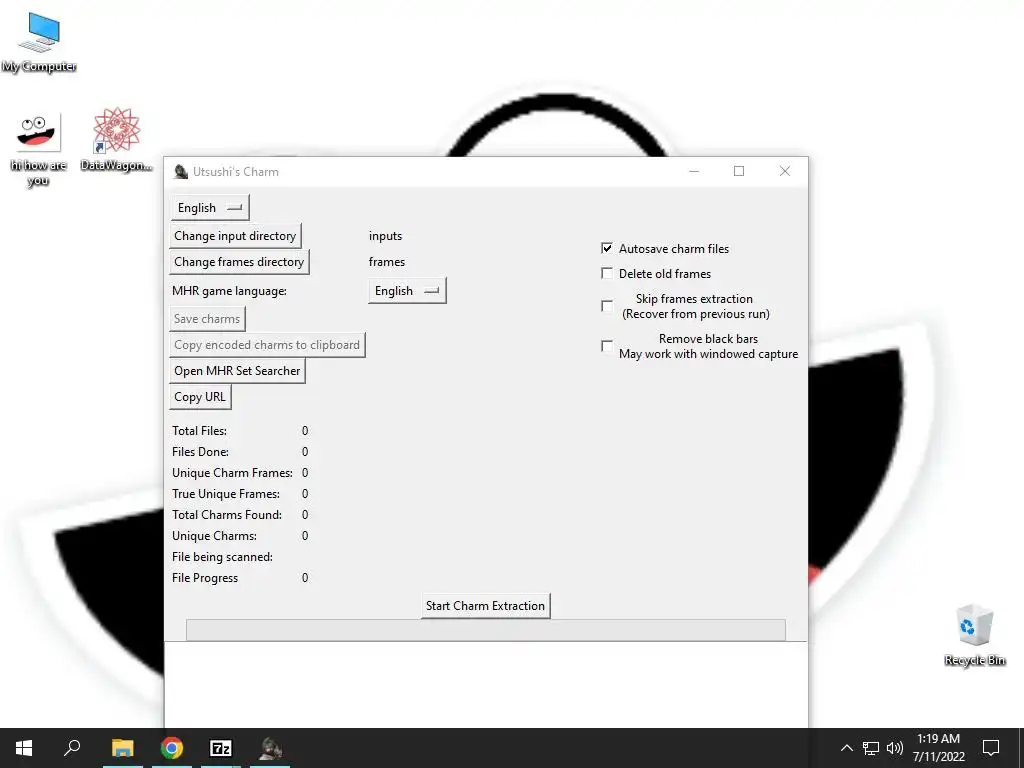Open the app language dropdown at top
1024x768 pixels.
pos(210,208)
